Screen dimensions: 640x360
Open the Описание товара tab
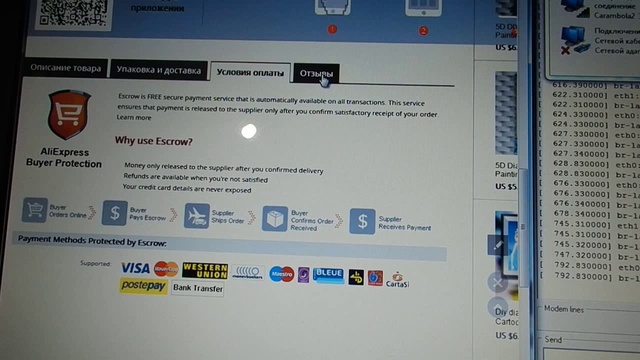[66, 68]
